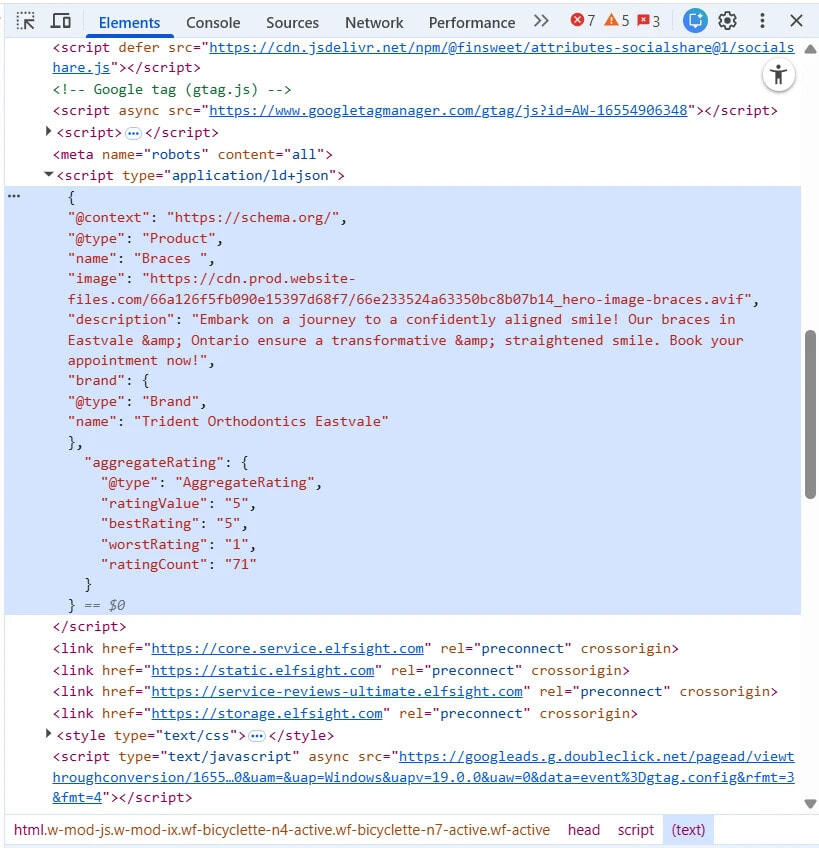Select script breadcrumb in the path bar
The width and height of the screenshot is (819, 848).
(x=636, y=830)
